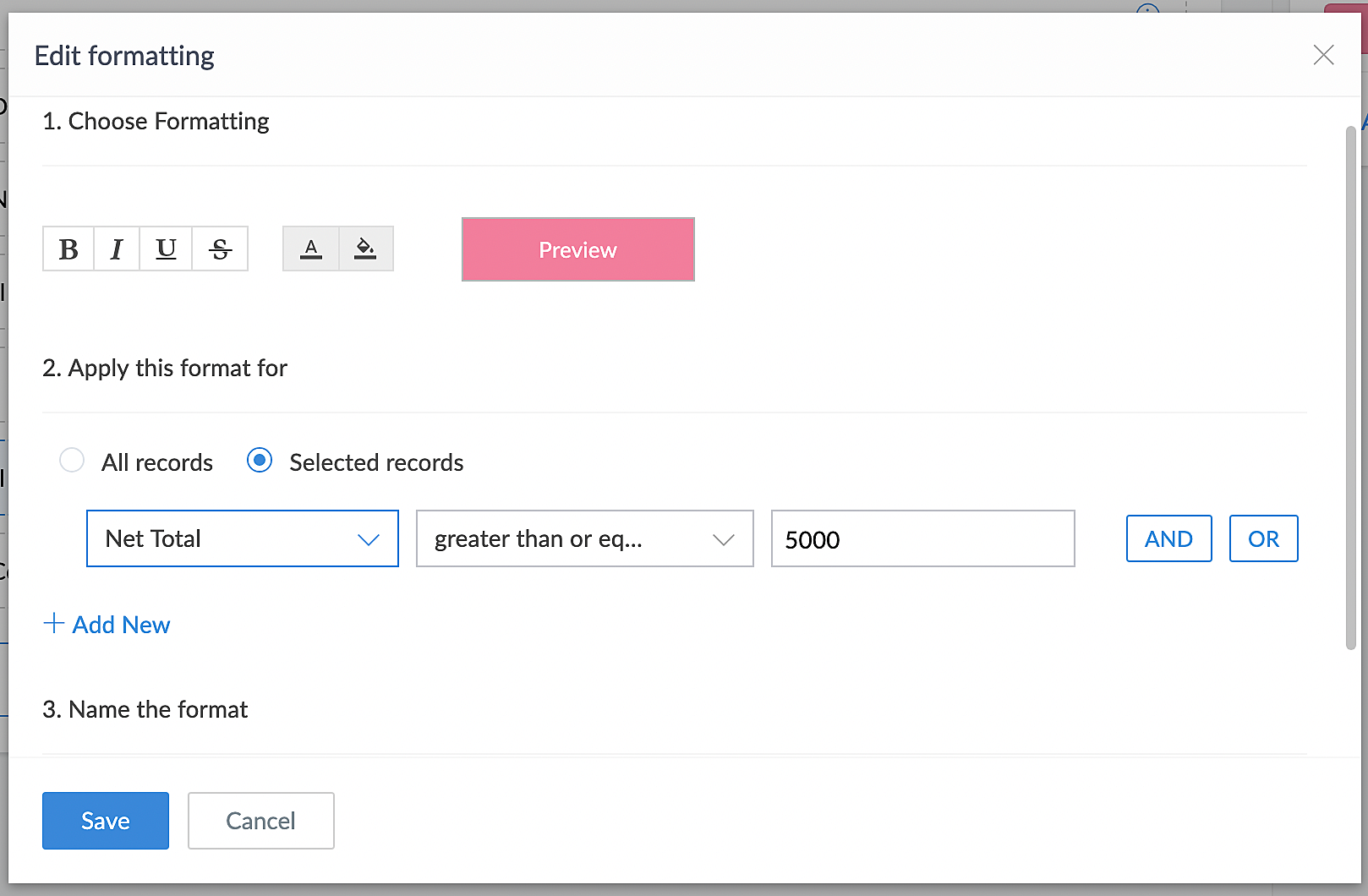Toggle Italic formatting
This screenshot has height=896, width=1368.
click(x=117, y=249)
